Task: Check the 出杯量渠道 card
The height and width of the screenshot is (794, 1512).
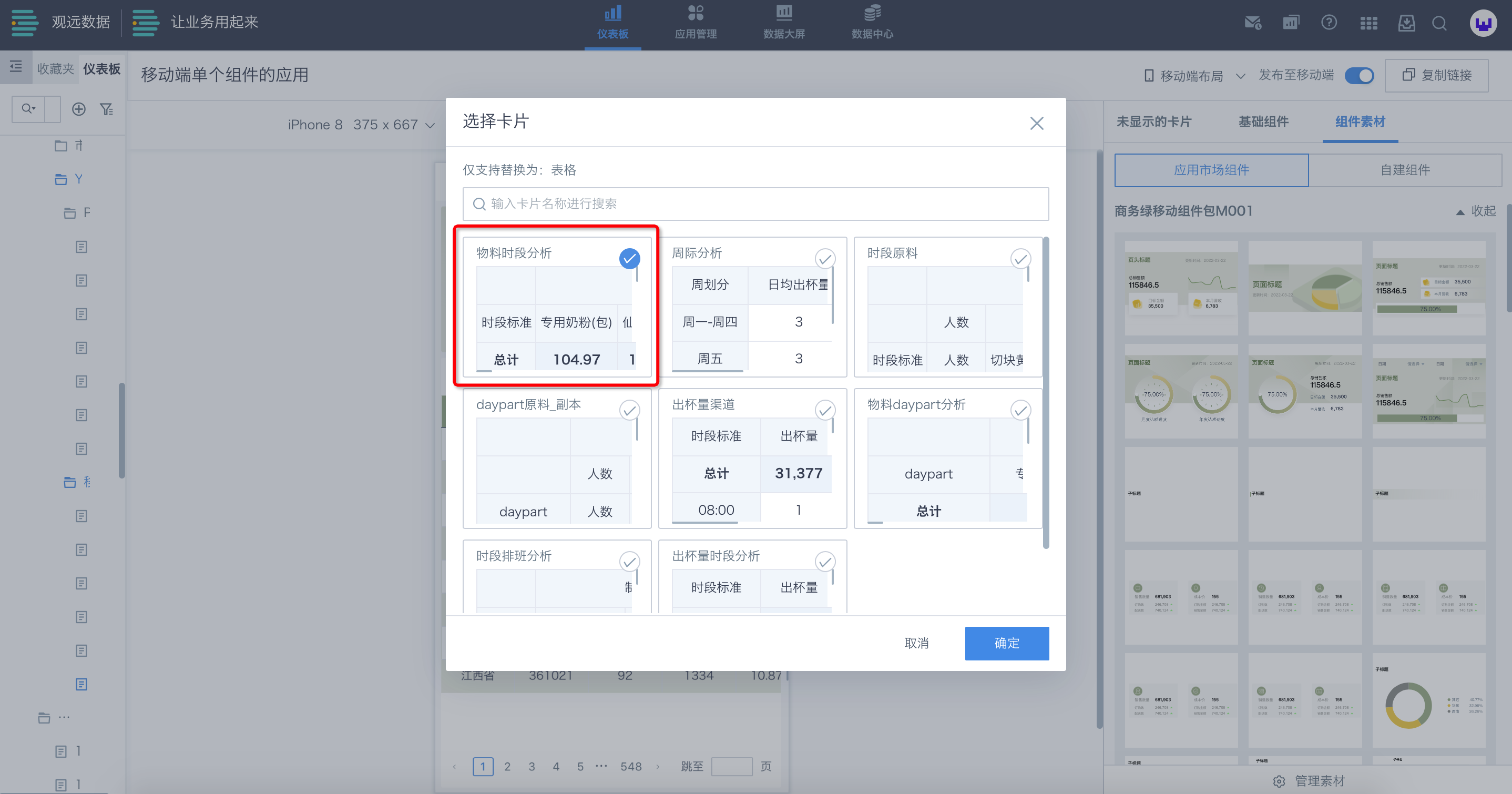Action: [x=825, y=410]
